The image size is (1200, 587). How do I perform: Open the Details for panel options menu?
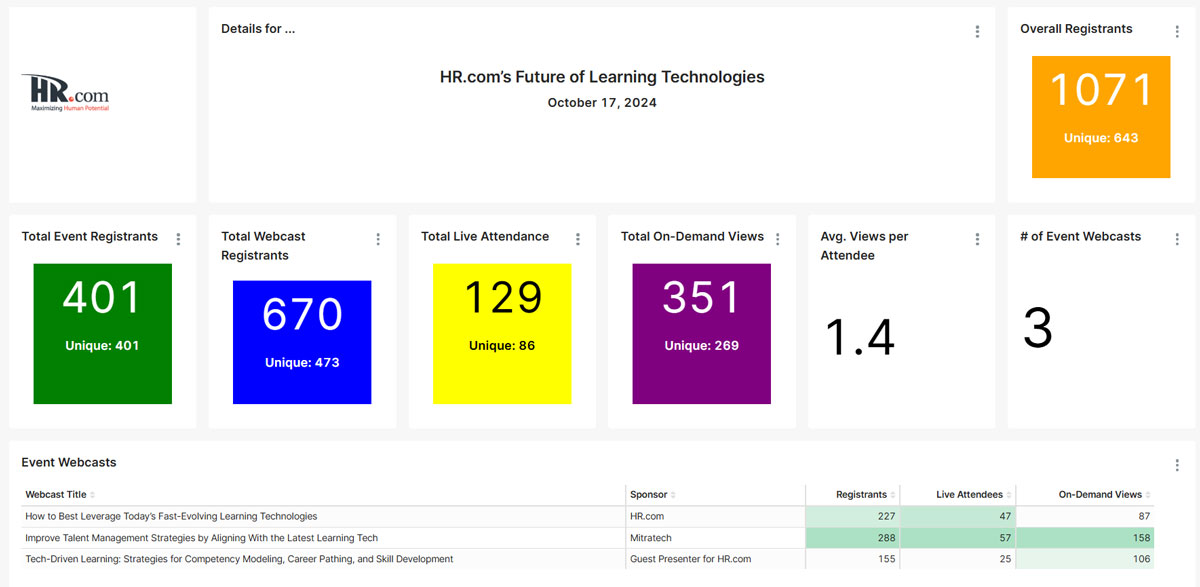(x=977, y=32)
